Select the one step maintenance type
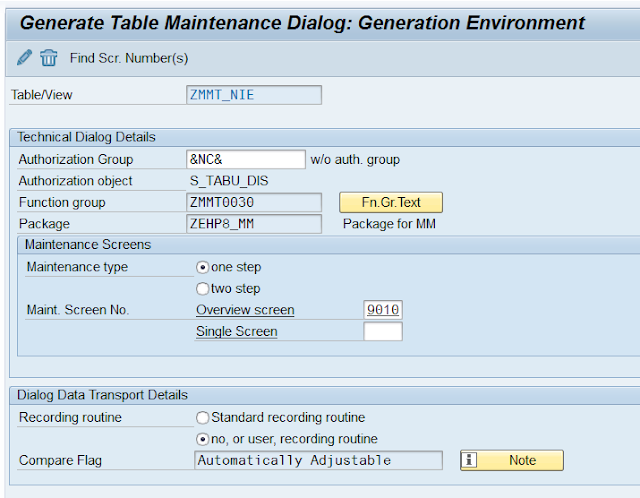The image size is (640, 498). click(202, 267)
